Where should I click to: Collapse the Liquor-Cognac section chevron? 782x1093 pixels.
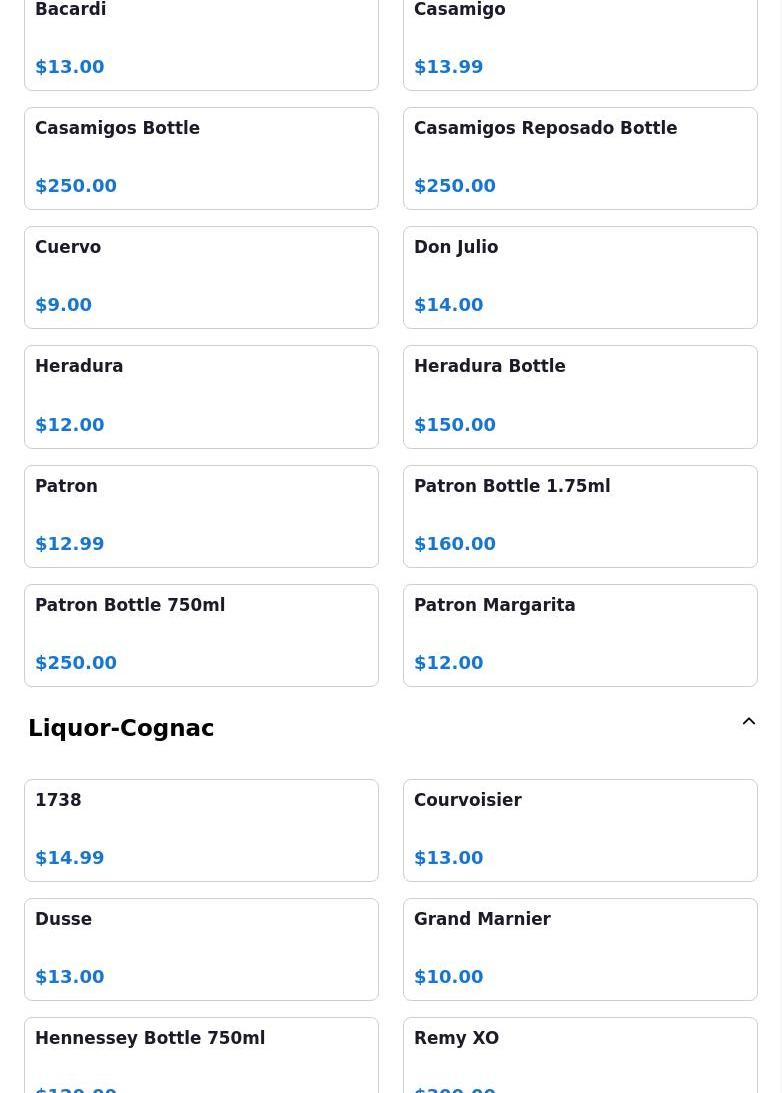tap(748, 722)
